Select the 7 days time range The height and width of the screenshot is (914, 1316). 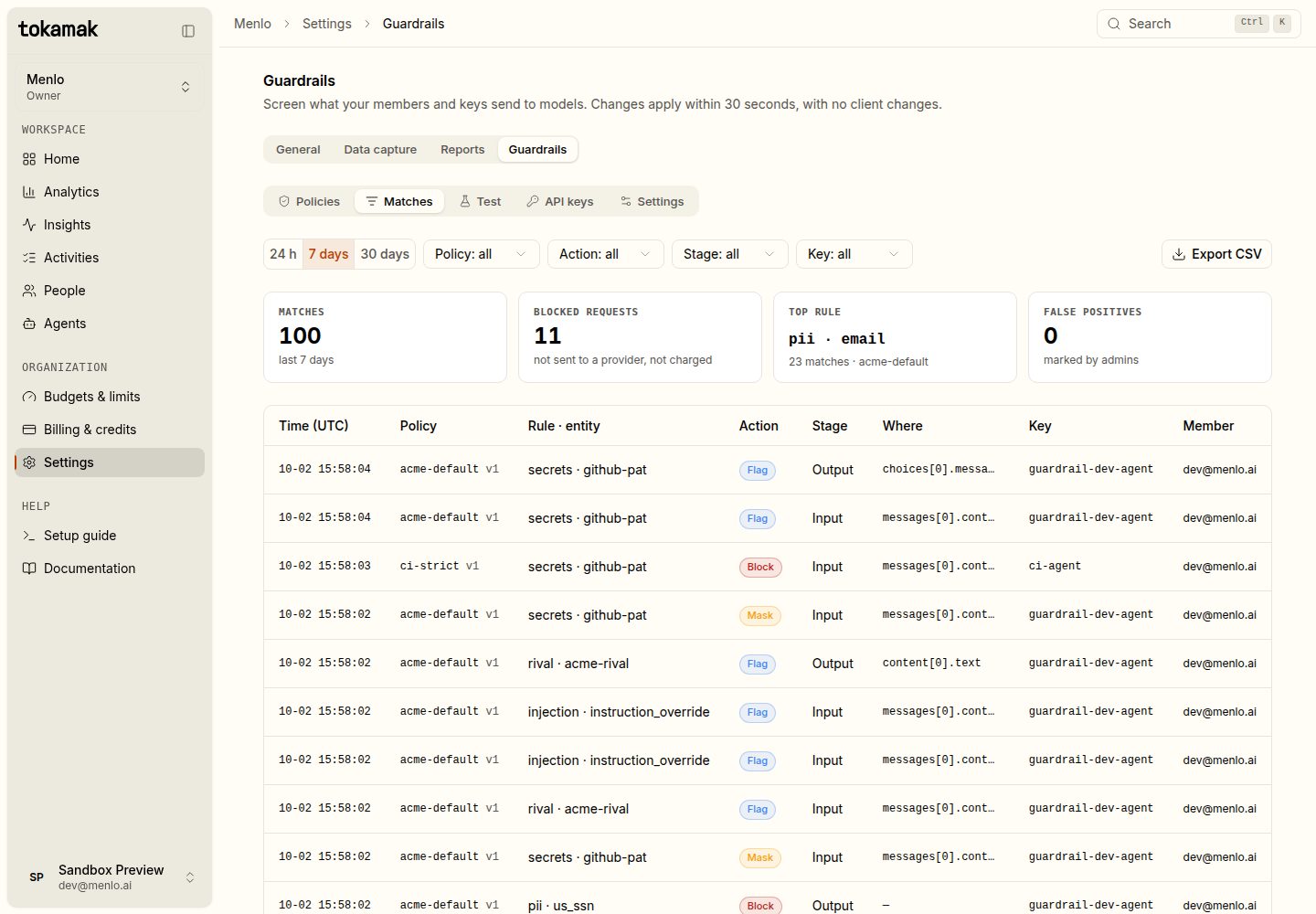[x=328, y=254]
